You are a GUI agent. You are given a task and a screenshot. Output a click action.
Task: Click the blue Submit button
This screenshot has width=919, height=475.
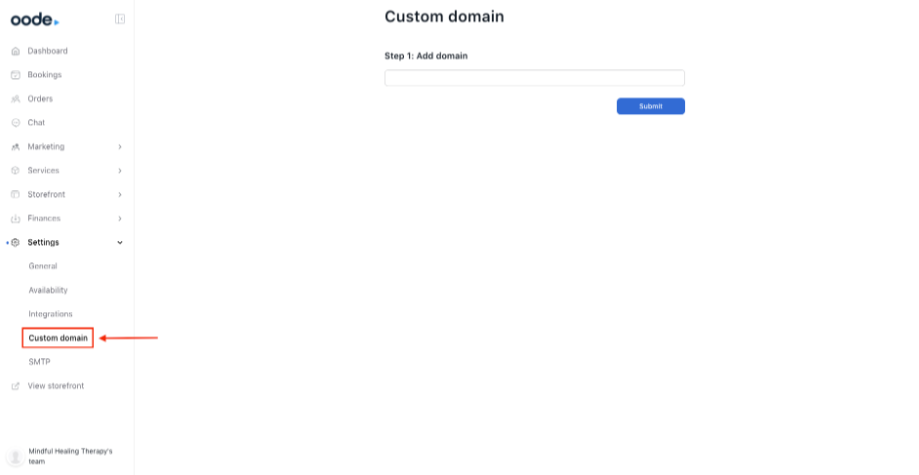651,106
